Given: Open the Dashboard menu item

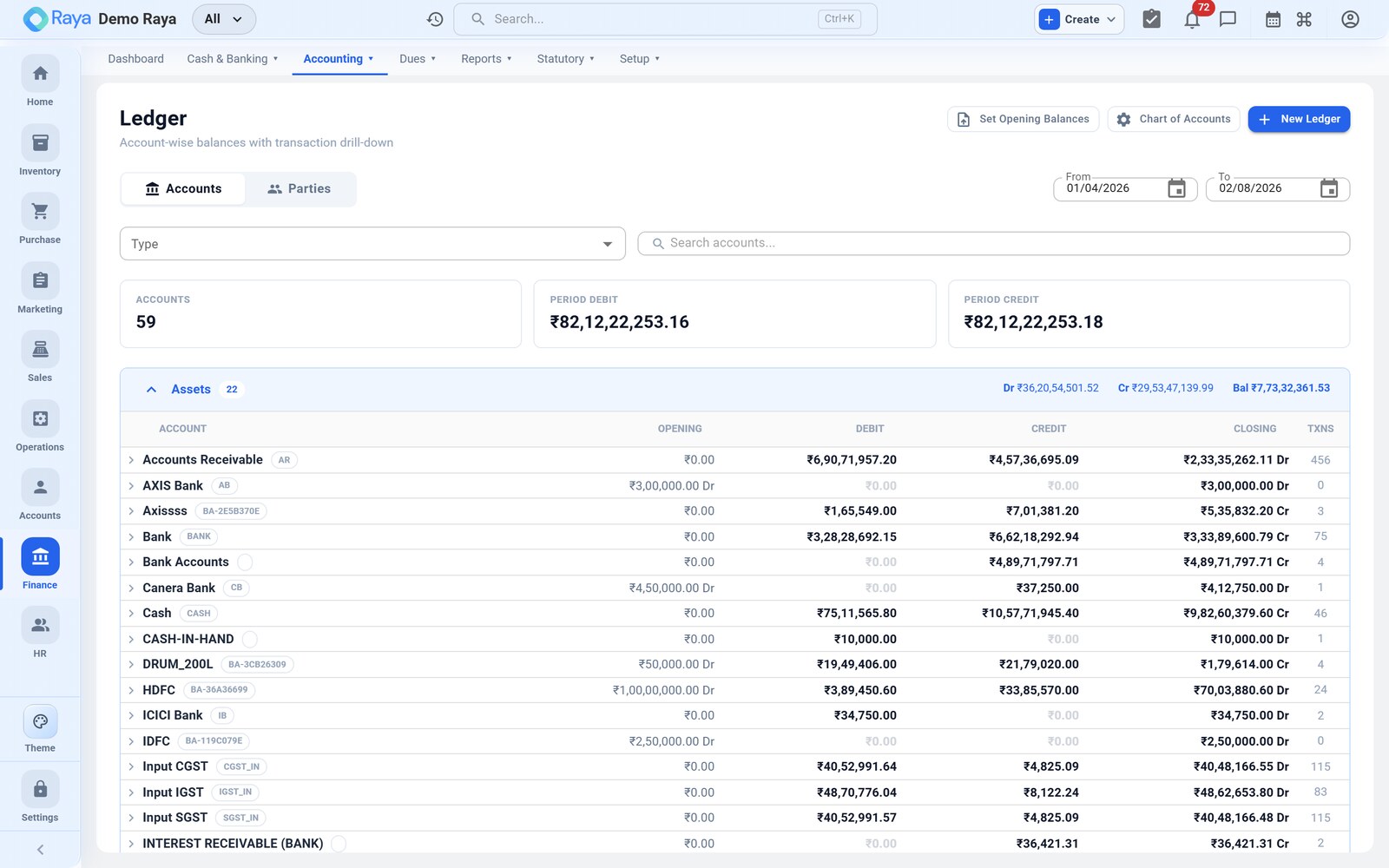Looking at the screenshot, I should (135, 59).
